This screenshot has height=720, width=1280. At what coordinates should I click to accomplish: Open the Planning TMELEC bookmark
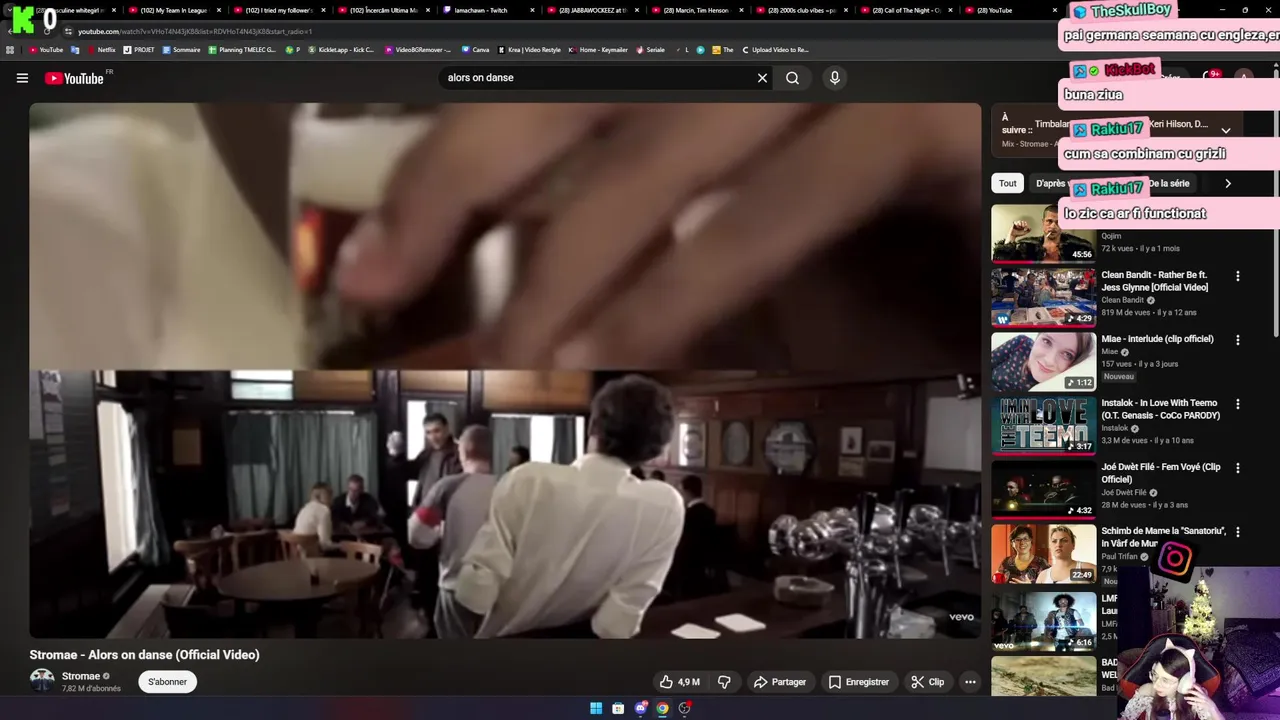[242, 50]
